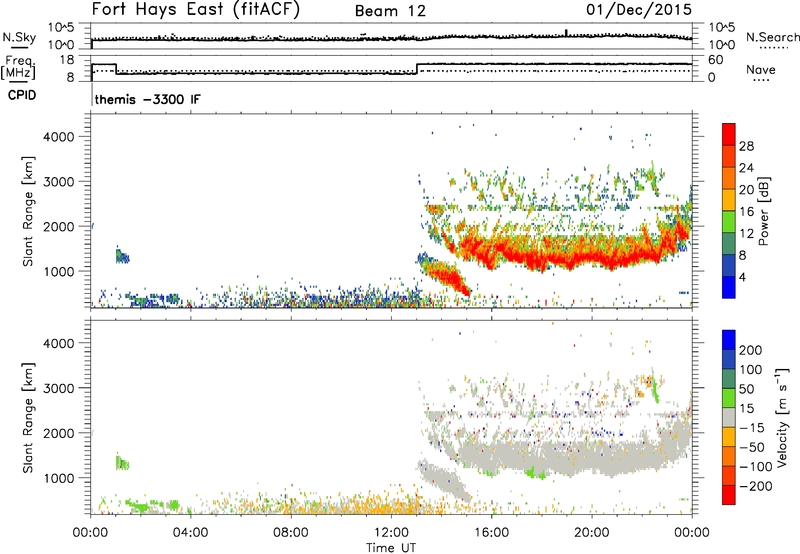Click the "12:00" time tick label
The height and width of the screenshot is (554, 800).
coord(391,533)
